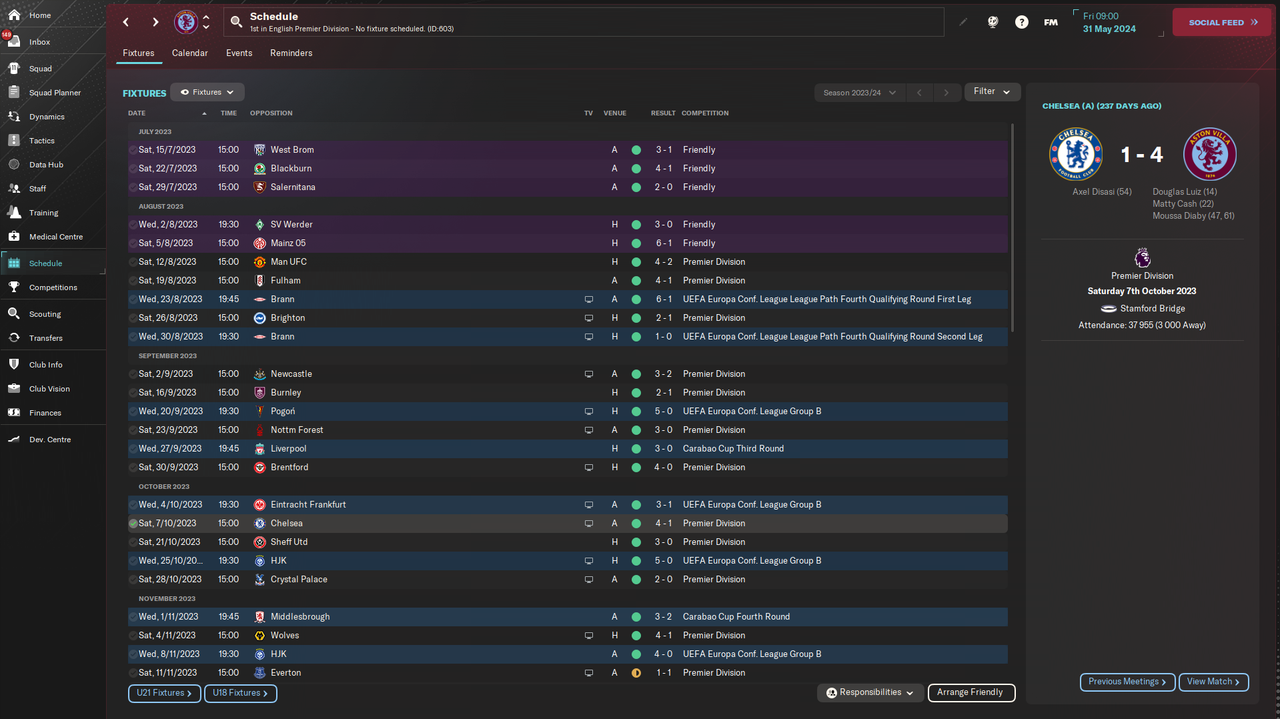Switch to the Calendar tab
Image resolution: width=1280 pixels, height=719 pixels.
click(190, 53)
